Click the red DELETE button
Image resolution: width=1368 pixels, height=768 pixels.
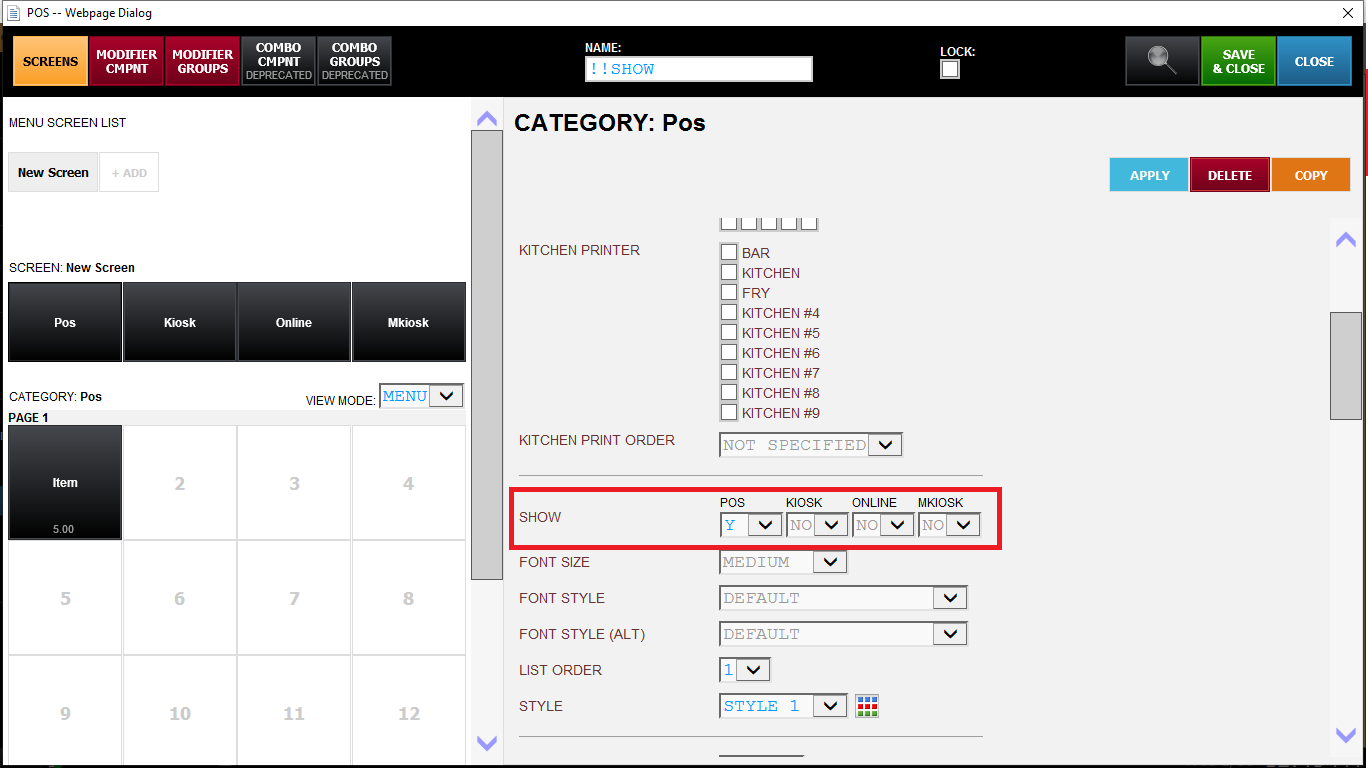point(1229,175)
